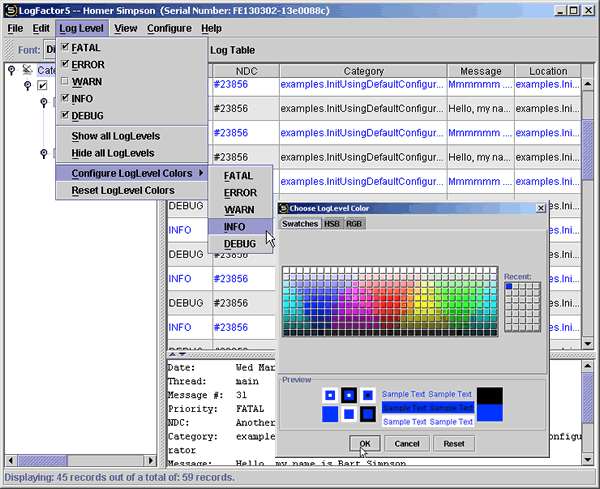This screenshot has height=489, width=600.
Task: Click the Categories root node icon
Action: (29, 70)
